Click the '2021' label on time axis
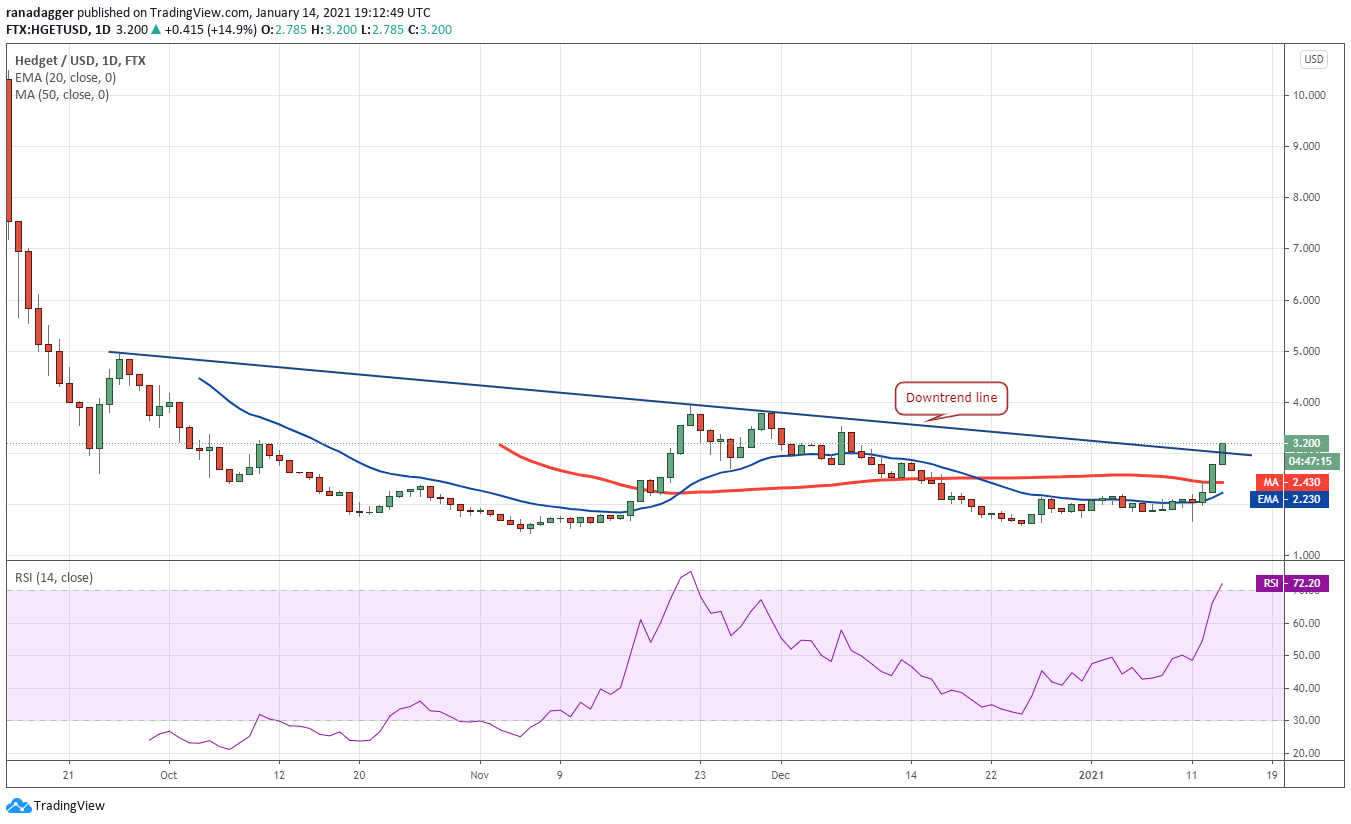 [x=1091, y=773]
